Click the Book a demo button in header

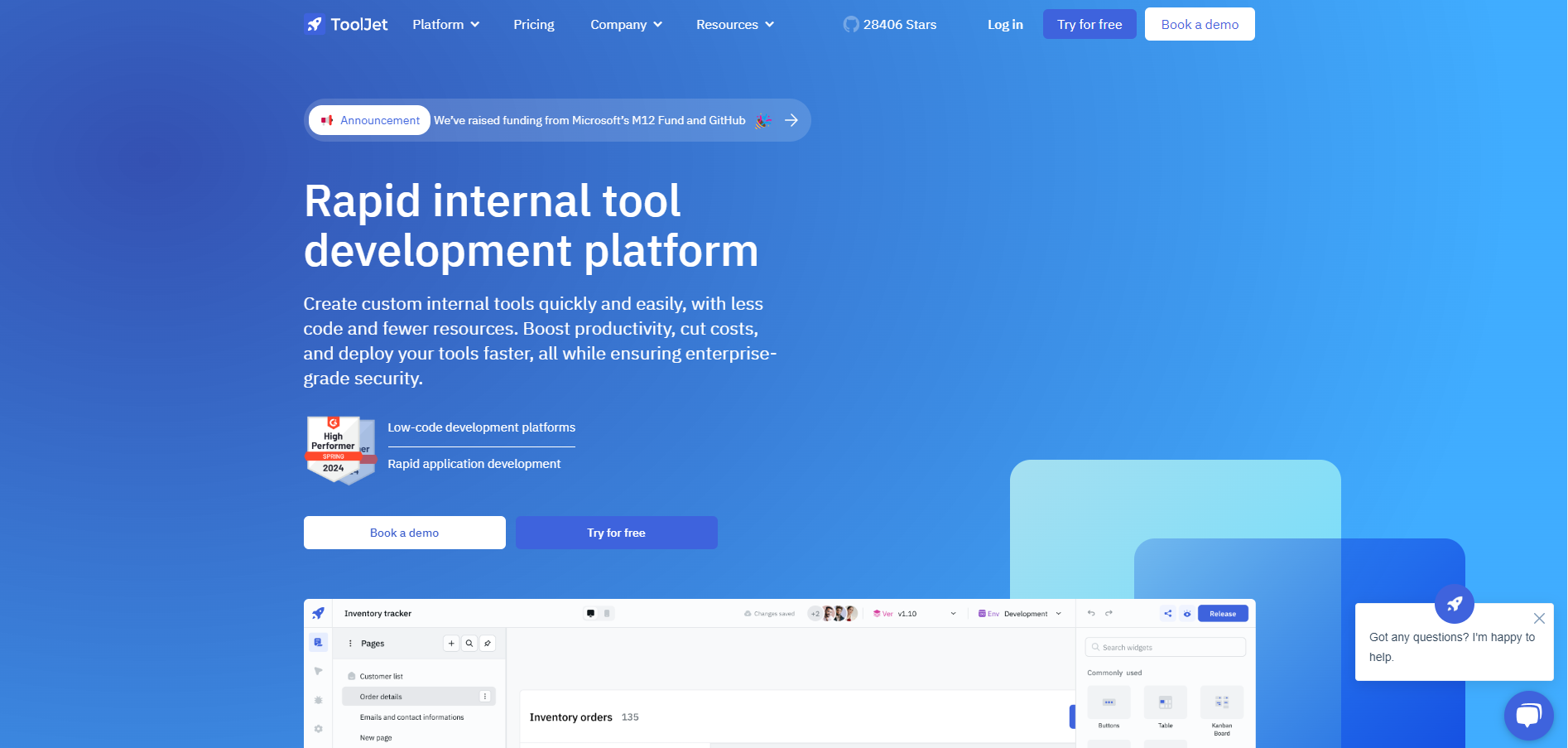pyautogui.click(x=1200, y=24)
